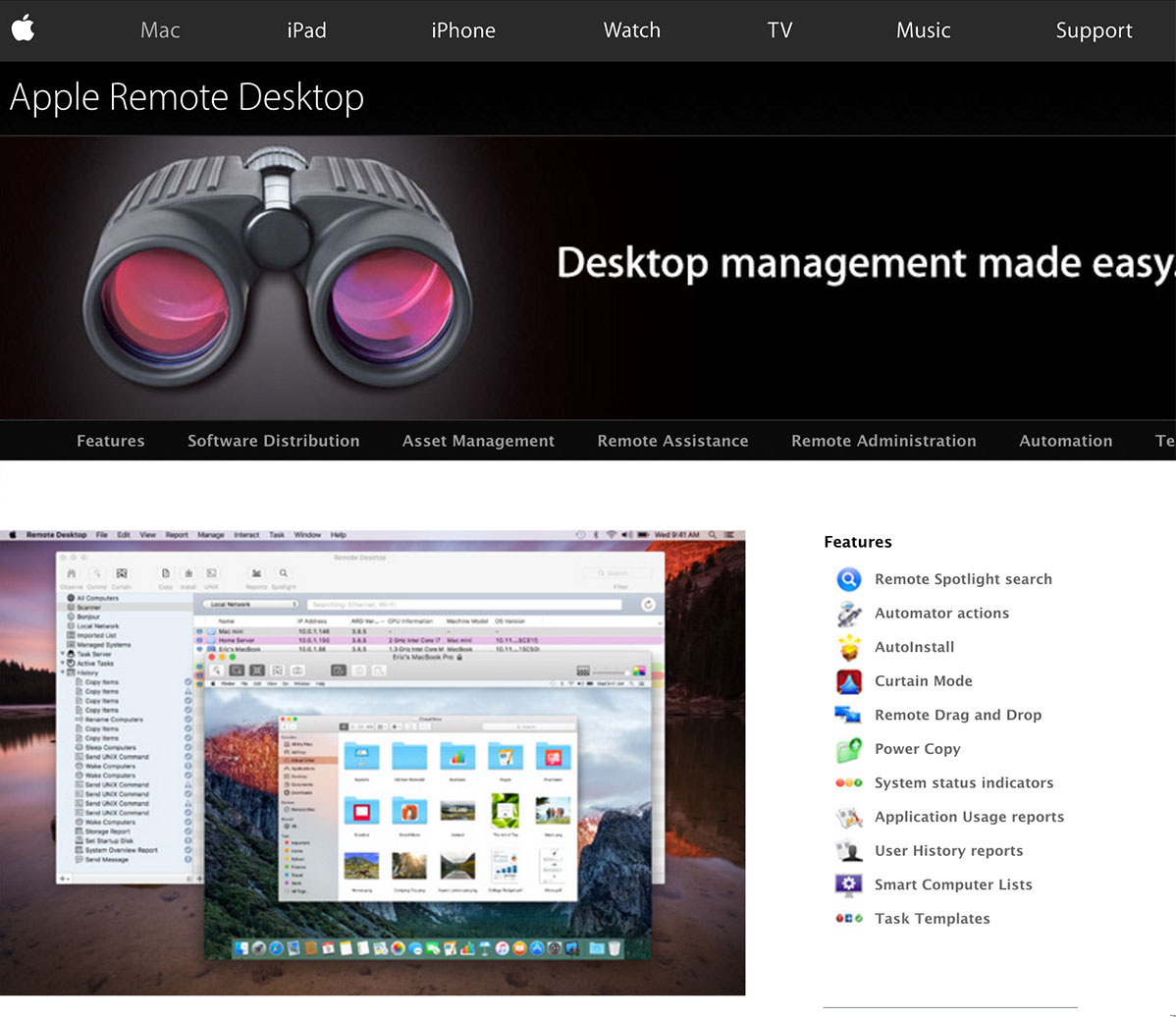Select the Asset Management tab
The height and width of the screenshot is (1017, 1176).
(x=478, y=441)
